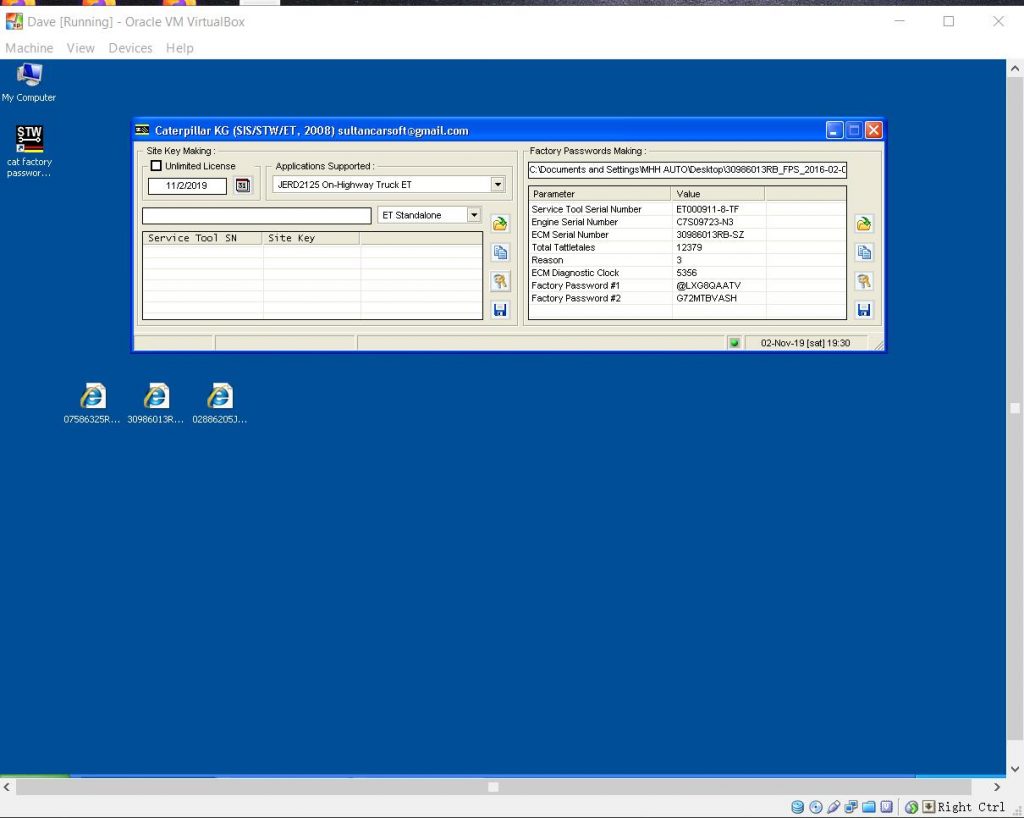Open the Devices menu in VirtualBox
The height and width of the screenshot is (818, 1024).
[130, 48]
